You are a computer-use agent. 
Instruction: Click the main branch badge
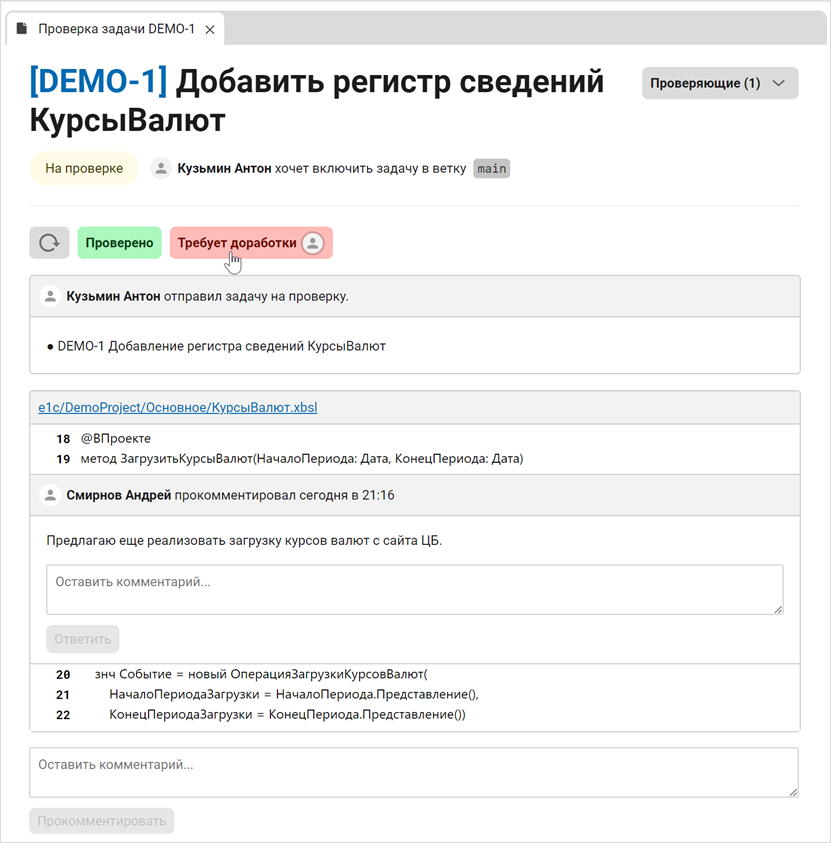pyautogui.click(x=491, y=168)
